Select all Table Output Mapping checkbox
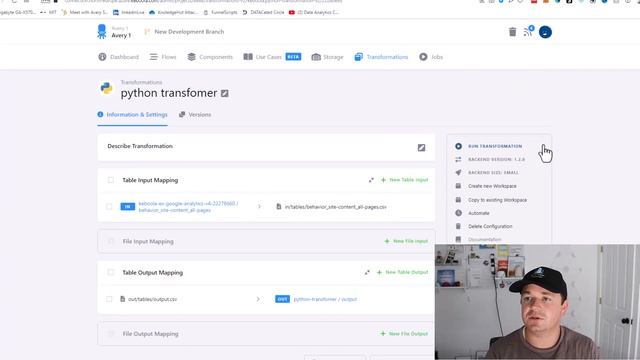This screenshot has width=640, height=360. [111, 272]
